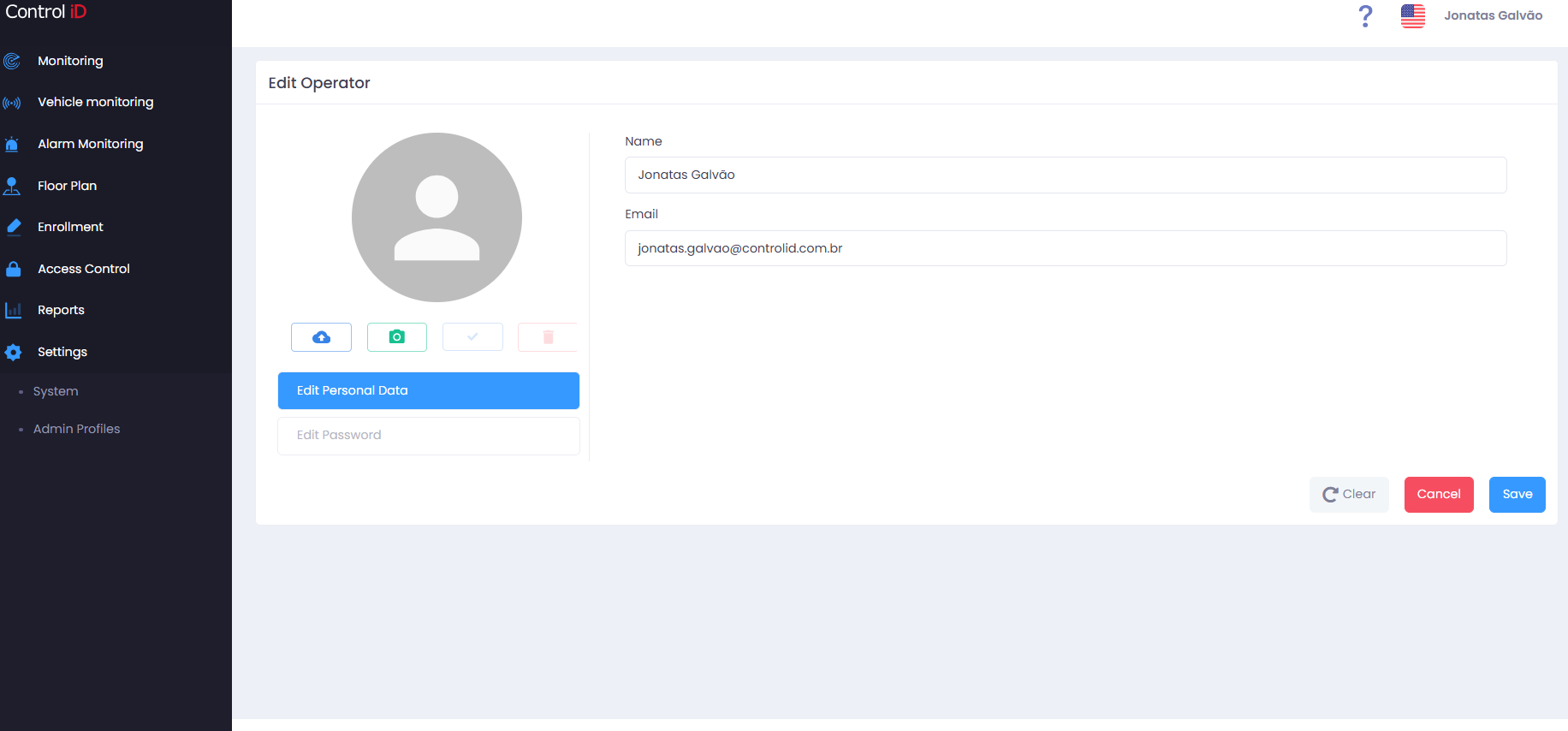Click the red Cancel button
Screen dimensions: 1568x731
pos(1439,495)
